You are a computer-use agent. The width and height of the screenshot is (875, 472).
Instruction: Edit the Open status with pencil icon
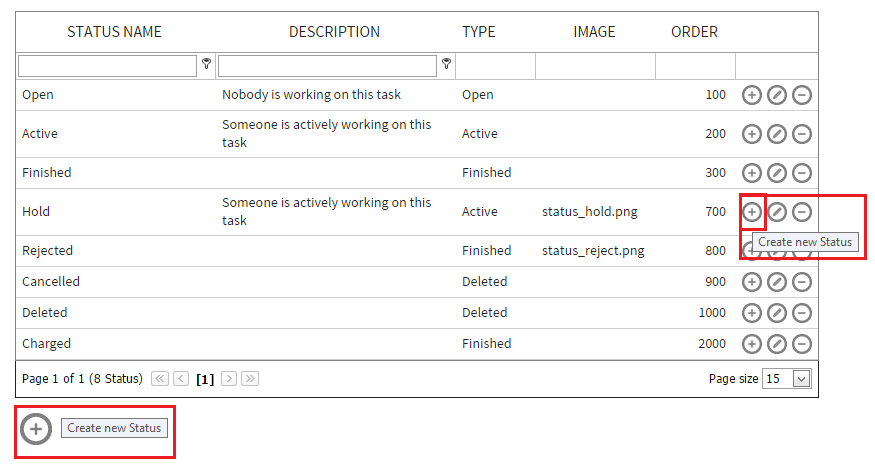(x=777, y=95)
